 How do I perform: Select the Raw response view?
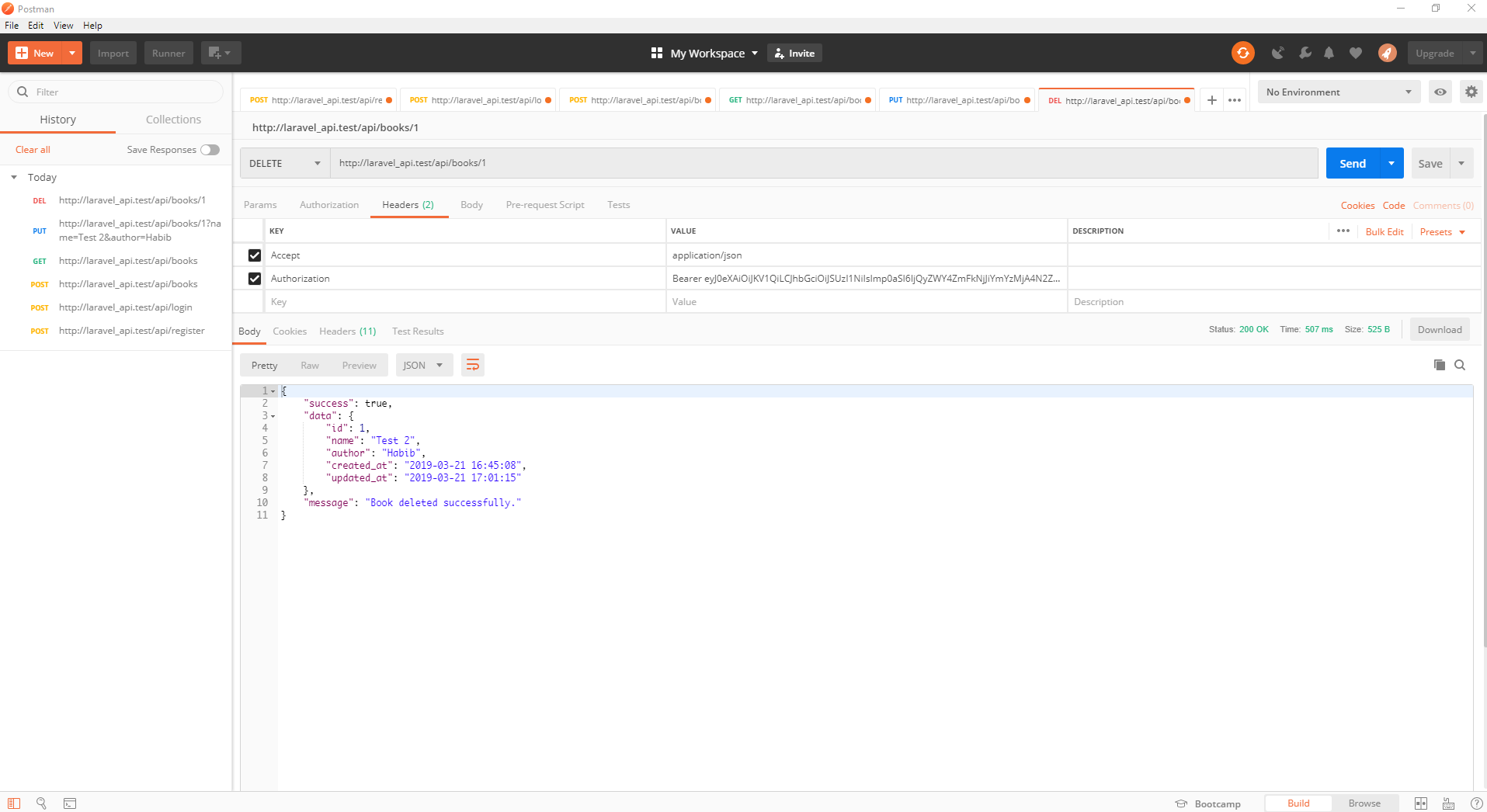pyautogui.click(x=310, y=365)
